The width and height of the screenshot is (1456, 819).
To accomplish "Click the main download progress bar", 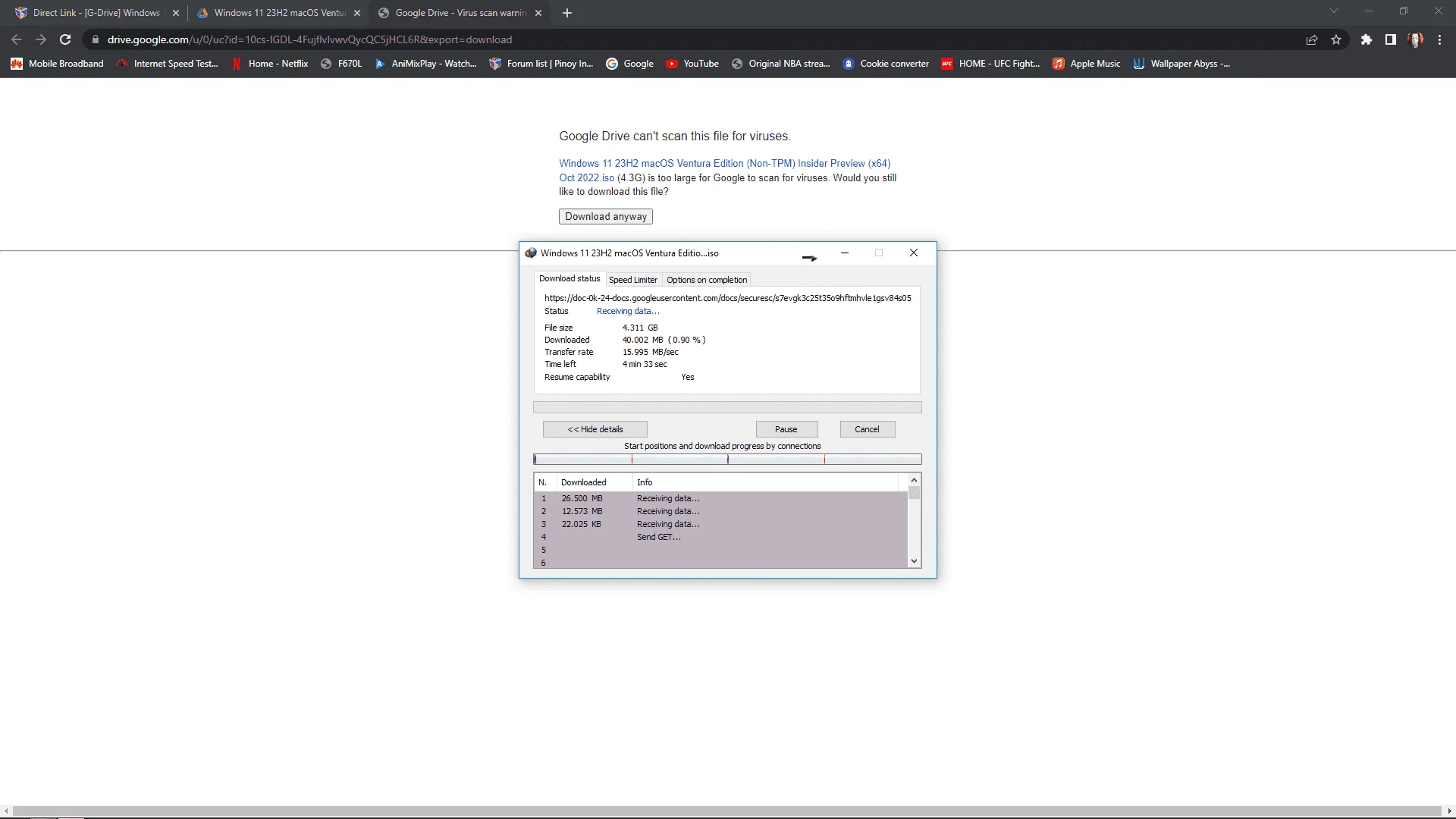I will [x=727, y=407].
